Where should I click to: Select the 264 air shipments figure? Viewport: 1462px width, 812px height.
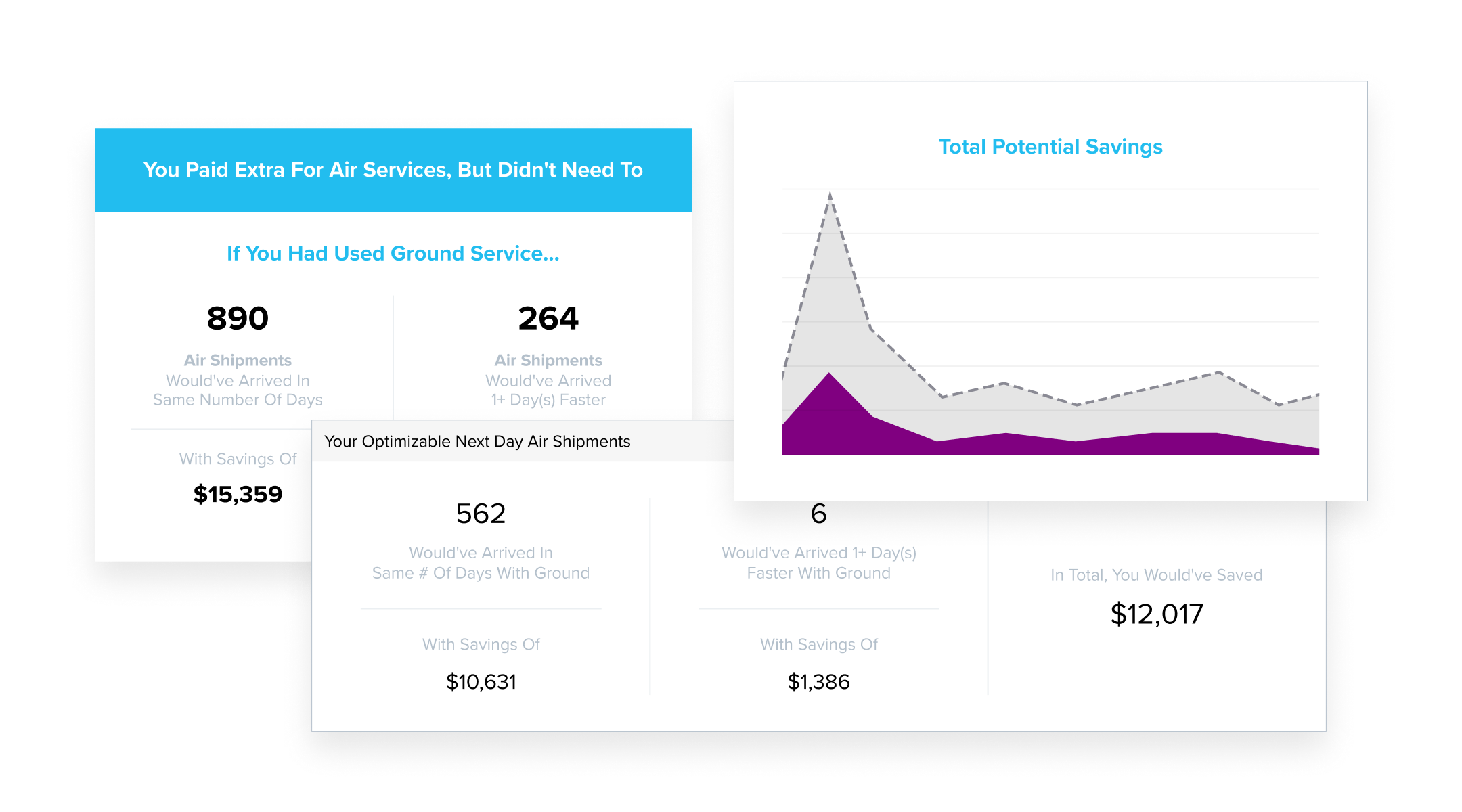pyautogui.click(x=548, y=318)
